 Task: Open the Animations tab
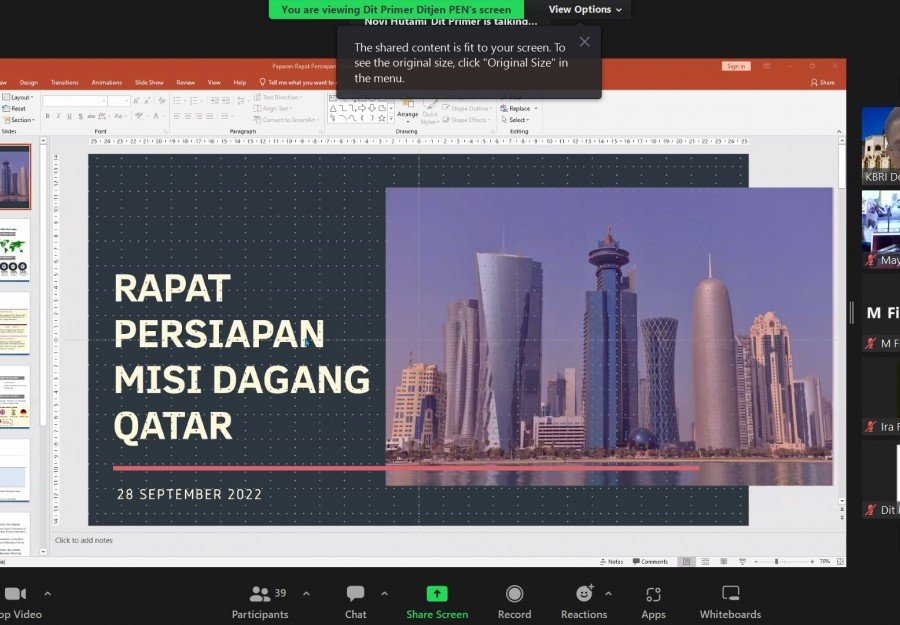[107, 83]
